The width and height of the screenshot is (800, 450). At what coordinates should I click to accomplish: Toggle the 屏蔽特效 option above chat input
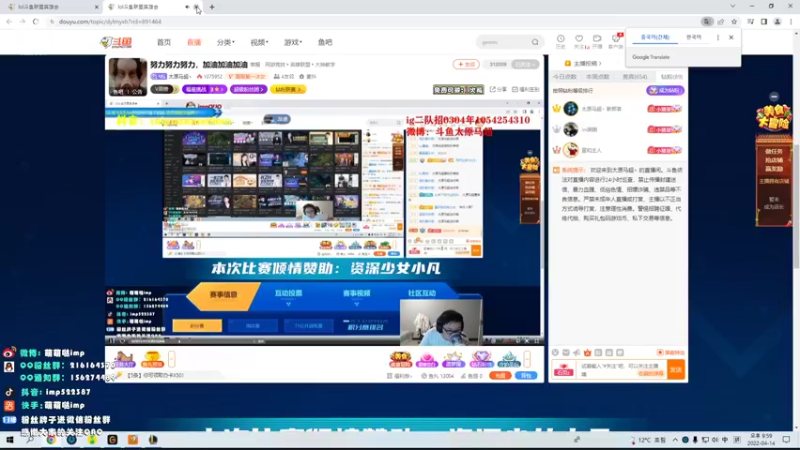tap(670, 353)
